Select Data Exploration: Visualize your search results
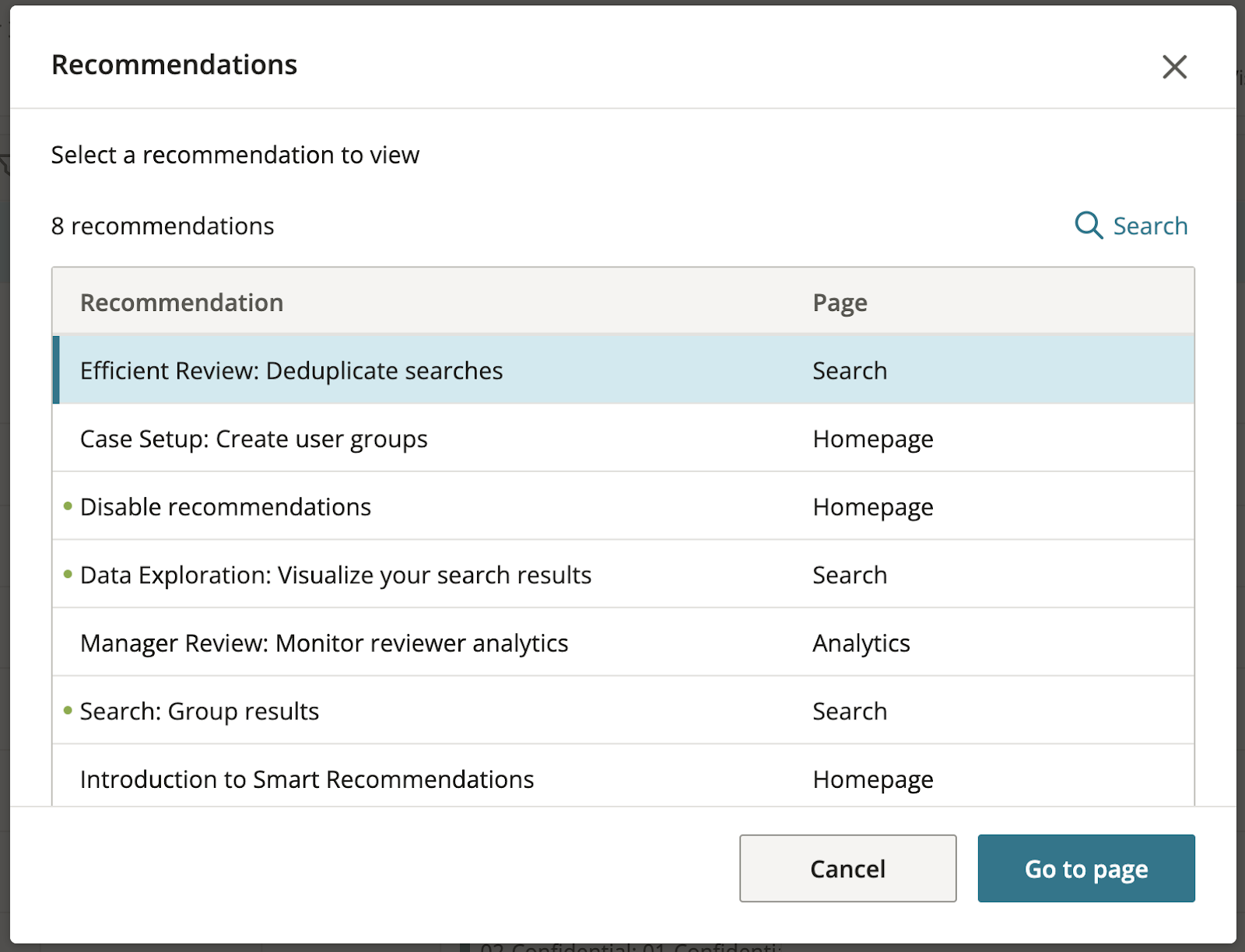The image size is (1245, 952). point(335,574)
